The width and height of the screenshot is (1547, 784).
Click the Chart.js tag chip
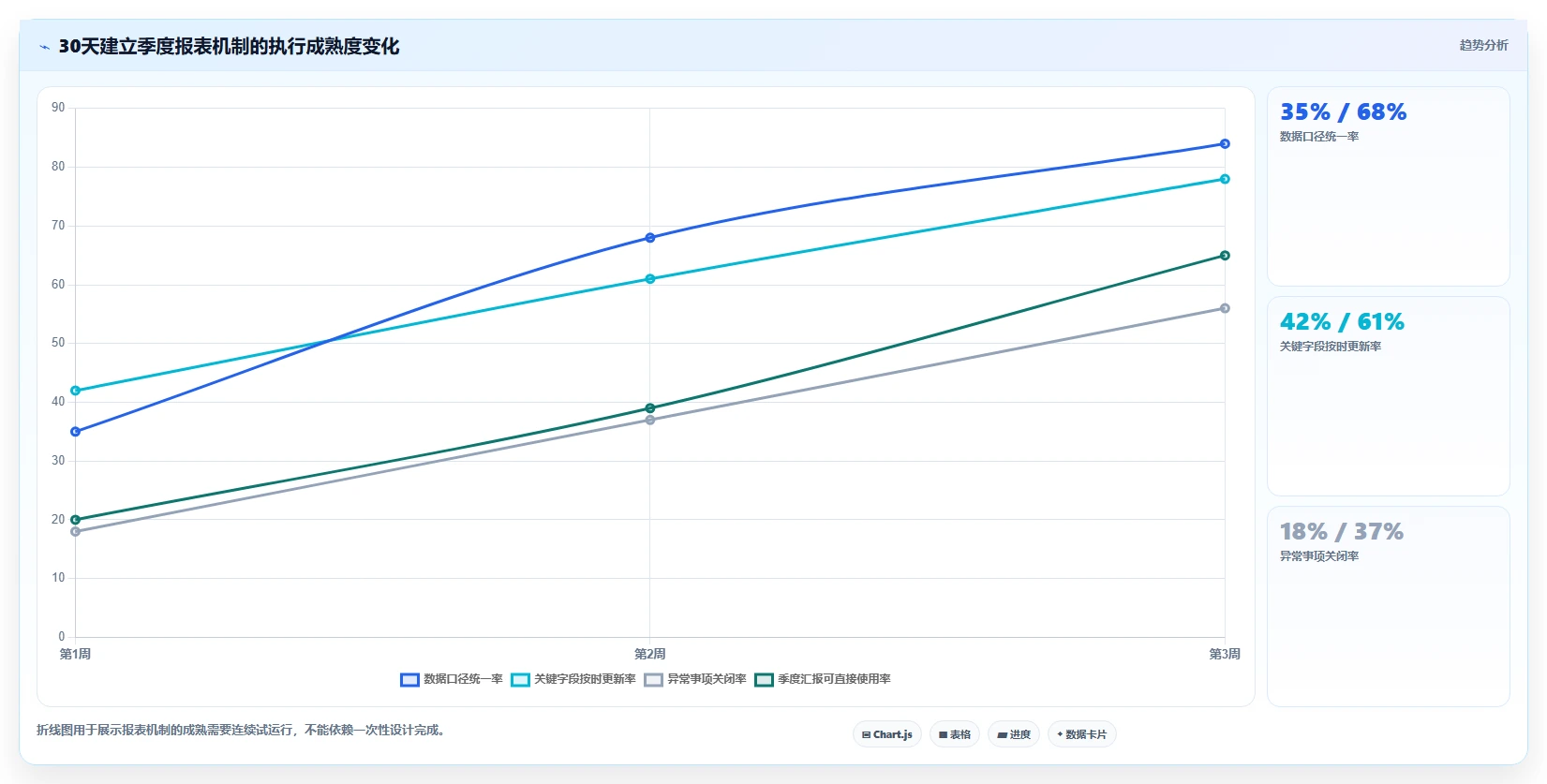point(887,734)
